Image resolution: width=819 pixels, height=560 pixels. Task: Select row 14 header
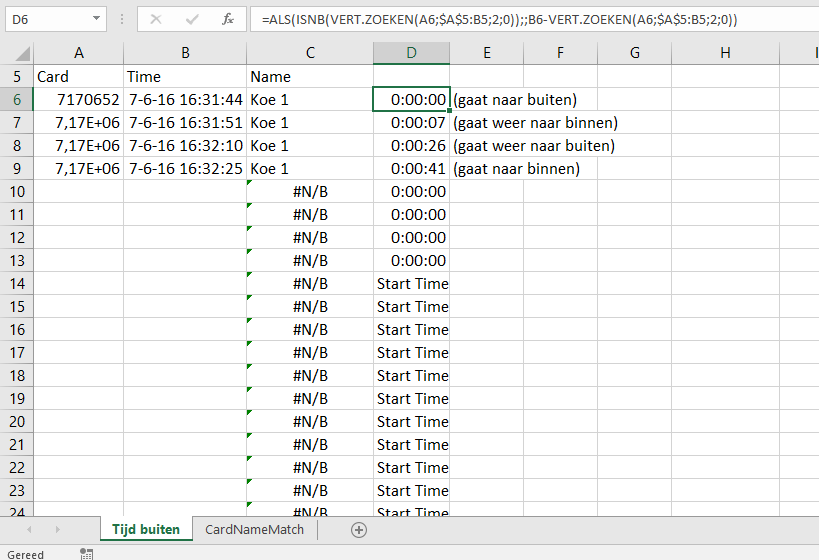click(x=17, y=284)
